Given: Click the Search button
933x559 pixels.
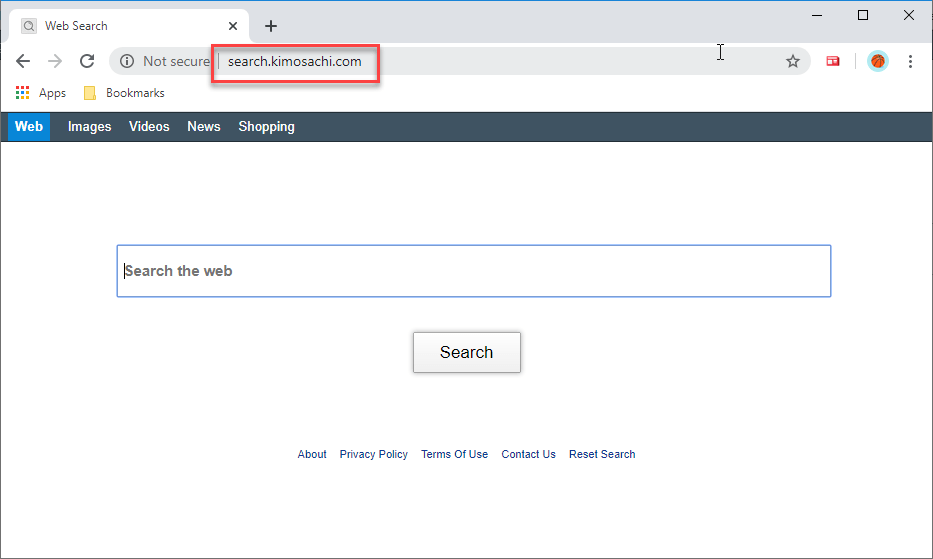Looking at the screenshot, I should tap(466, 352).
